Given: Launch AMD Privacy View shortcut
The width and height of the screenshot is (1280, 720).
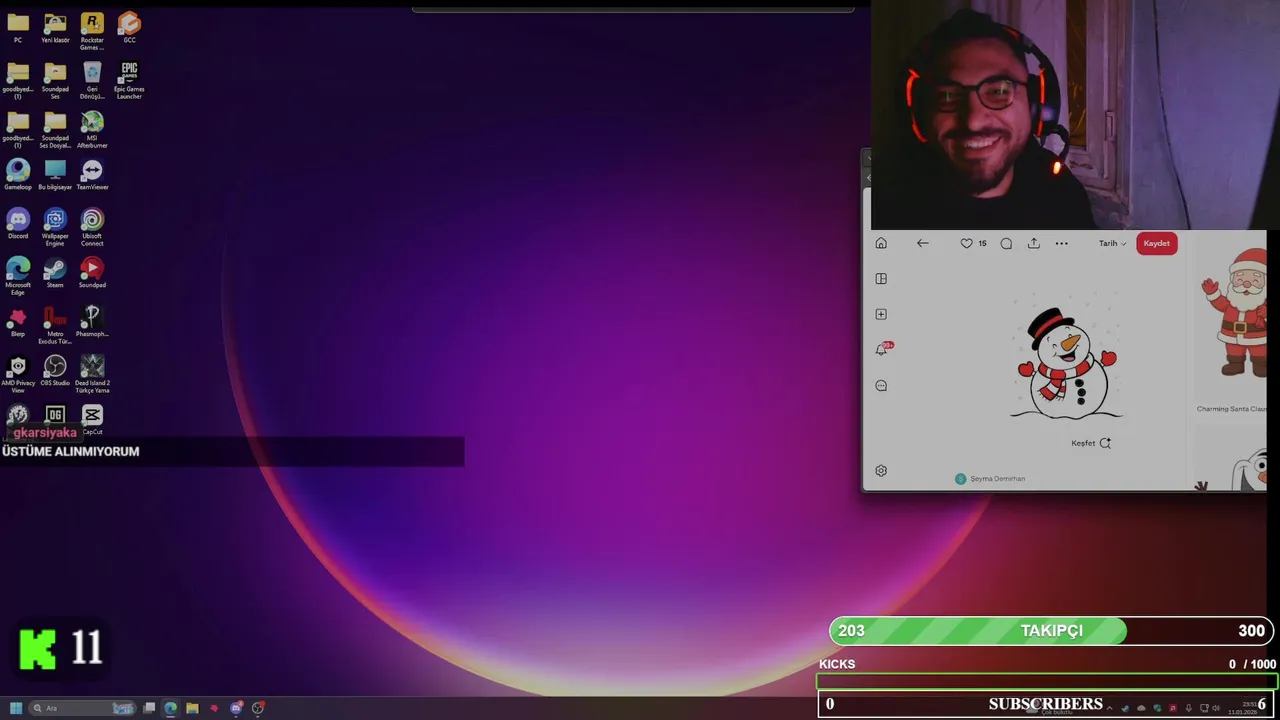Looking at the screenshot, I should coord(18,373).
